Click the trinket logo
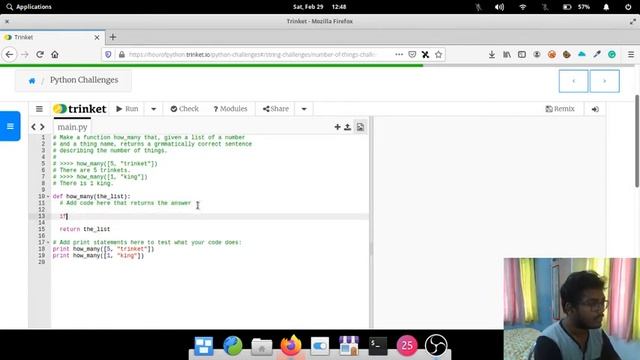This screenshot has height=360, width=640. [80, 109]
